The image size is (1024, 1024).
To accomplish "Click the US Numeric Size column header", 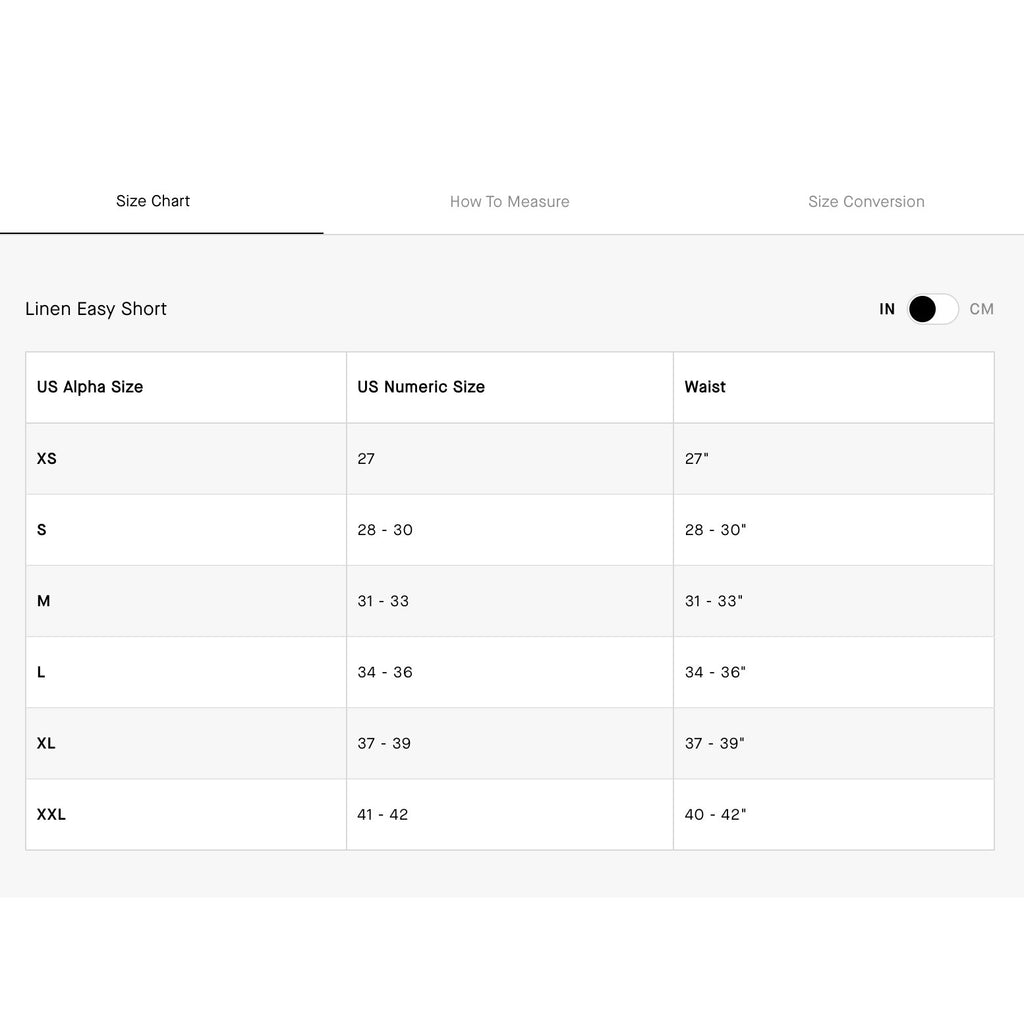I will pos(421,387).
